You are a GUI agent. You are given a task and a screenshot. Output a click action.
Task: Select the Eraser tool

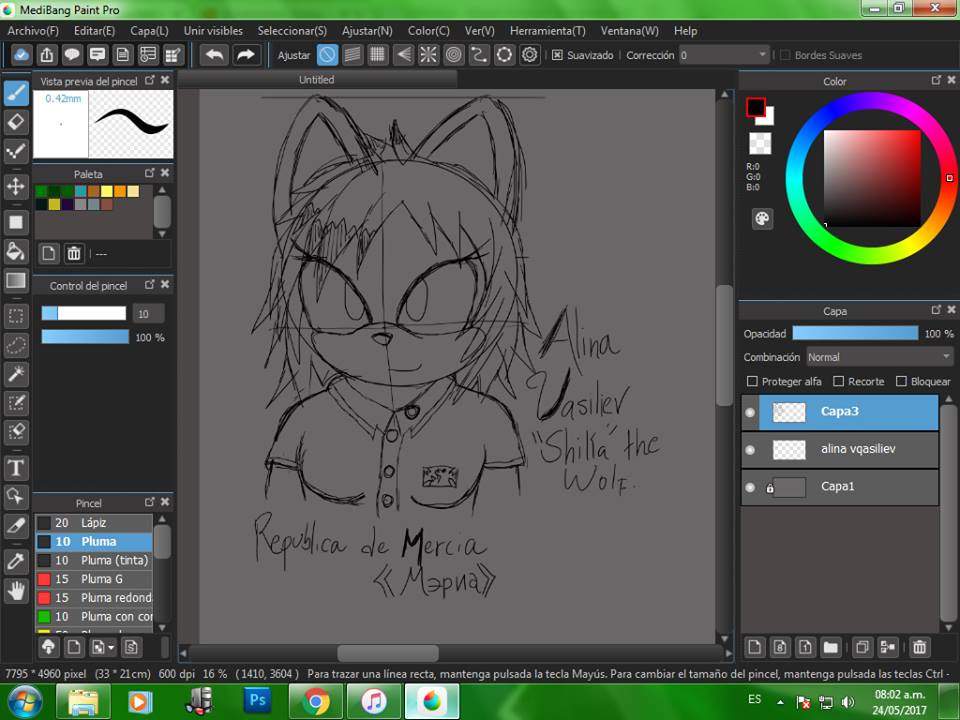pyautogui.click(x=16, y=122)
